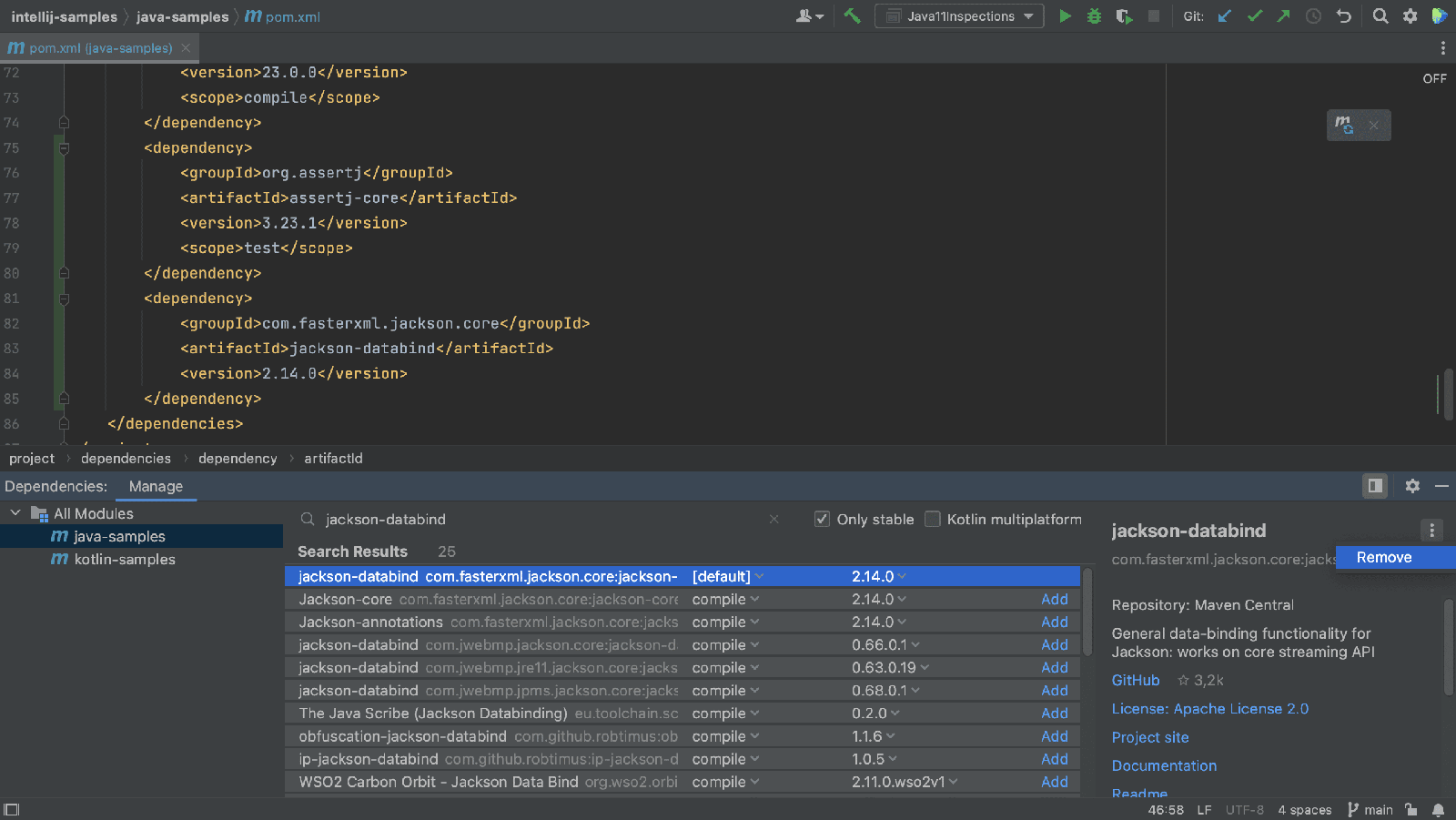Viewport: 1456px width, 820px height.
Task: Open the JetBrains Toolbox icon at top right
Action: coord(1440,16)
